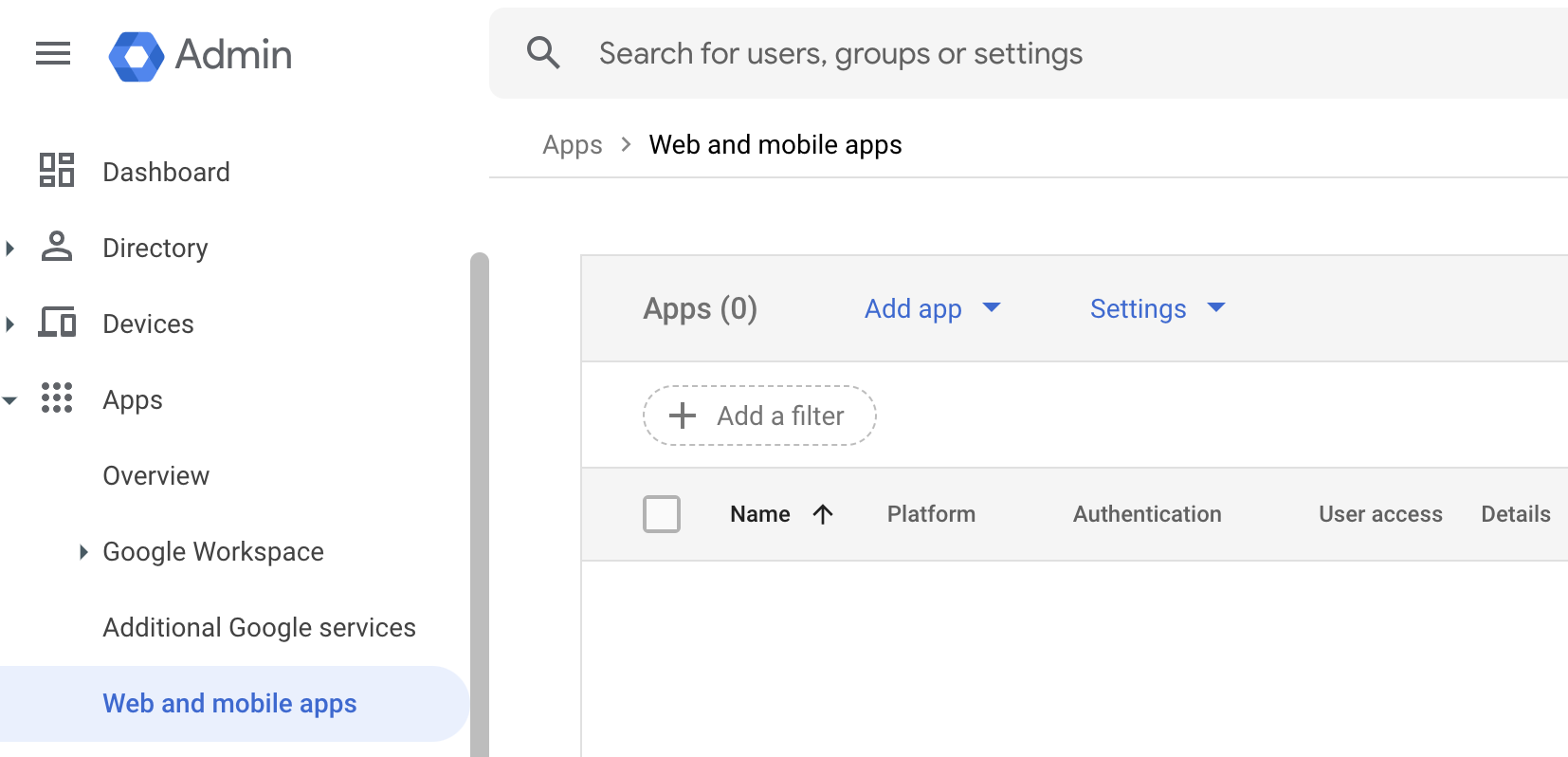The image size is (1568, 757).
Task: Tick the select-all apps checkbox
Action: [x=662, y=514]
